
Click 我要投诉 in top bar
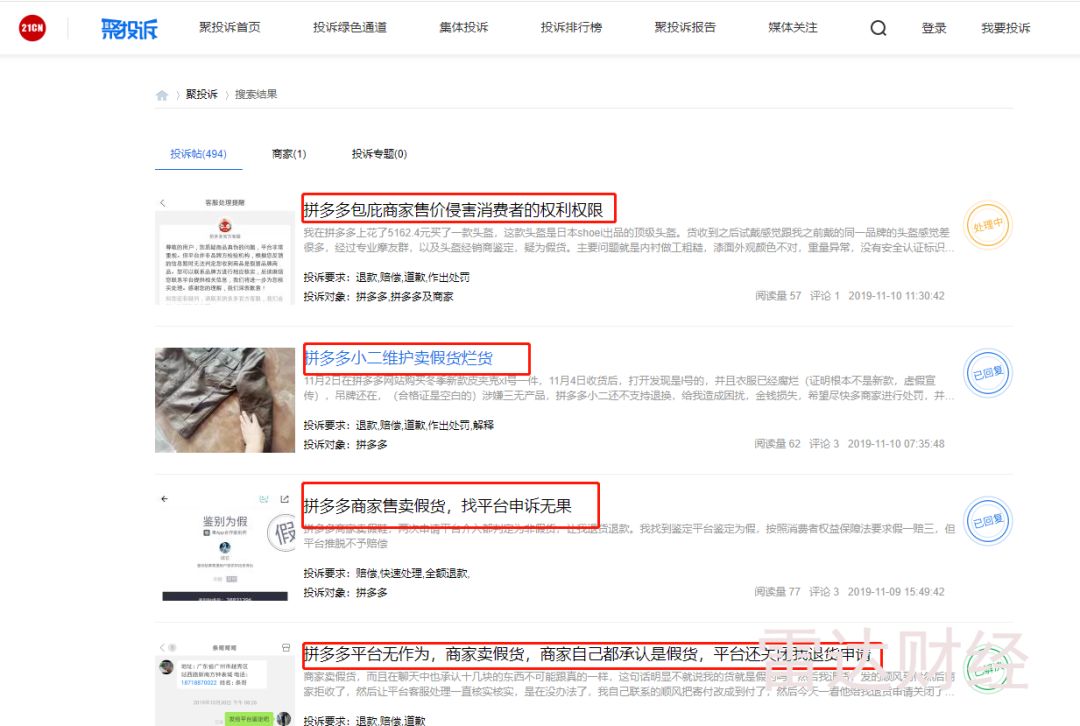[x=1006, y=28]
